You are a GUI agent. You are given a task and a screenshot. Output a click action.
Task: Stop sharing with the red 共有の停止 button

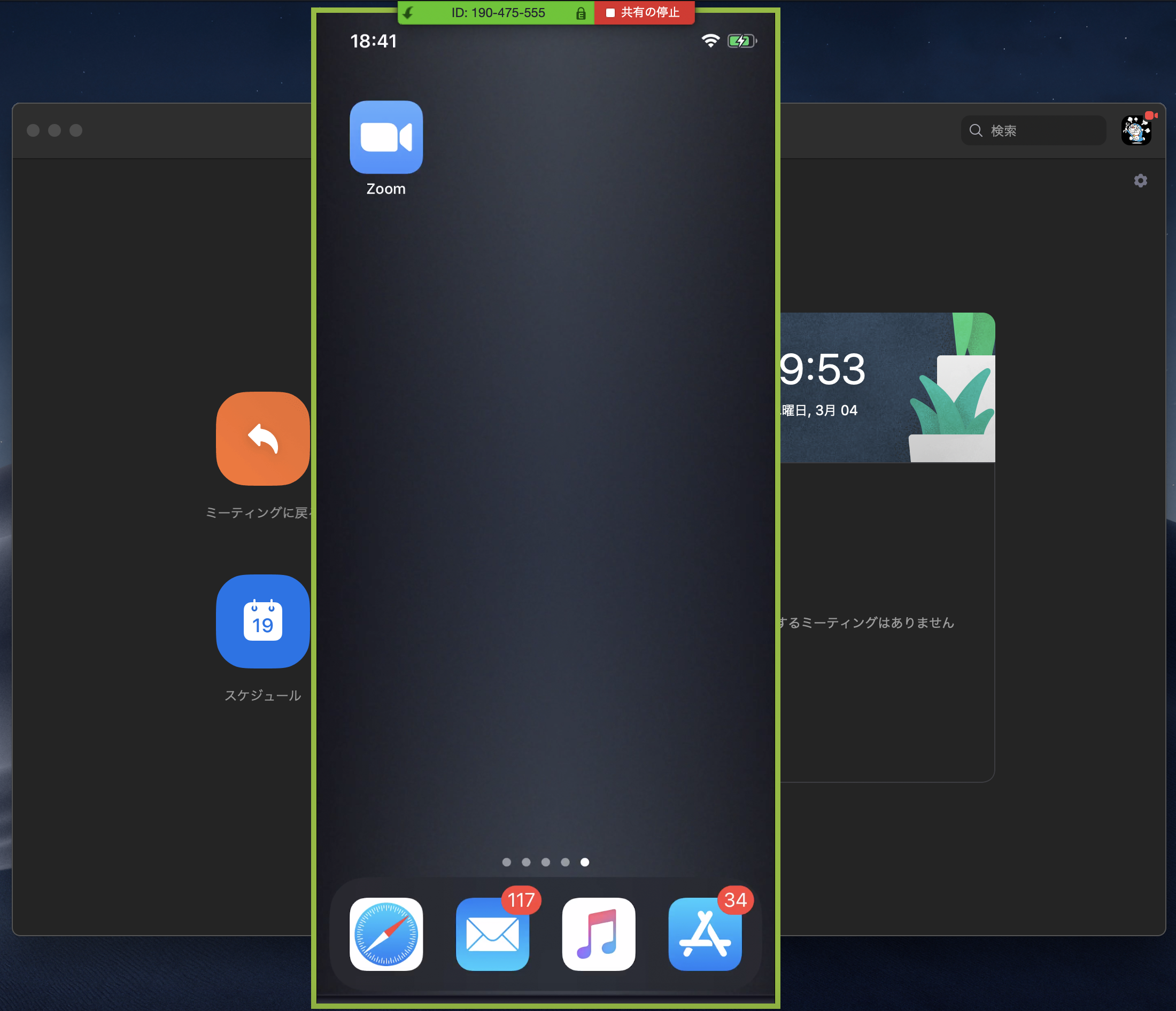click(x=644, y=12)
